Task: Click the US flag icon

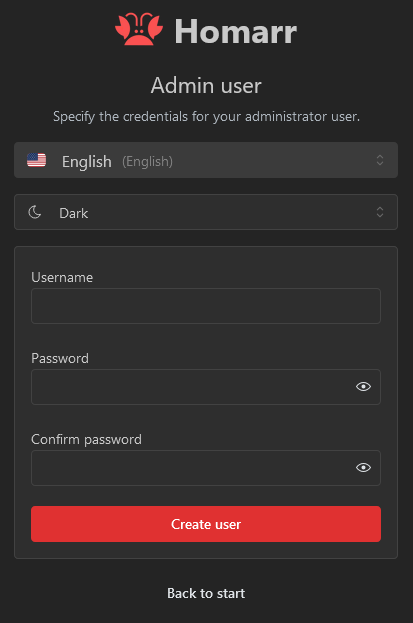Action: point(37,160)
